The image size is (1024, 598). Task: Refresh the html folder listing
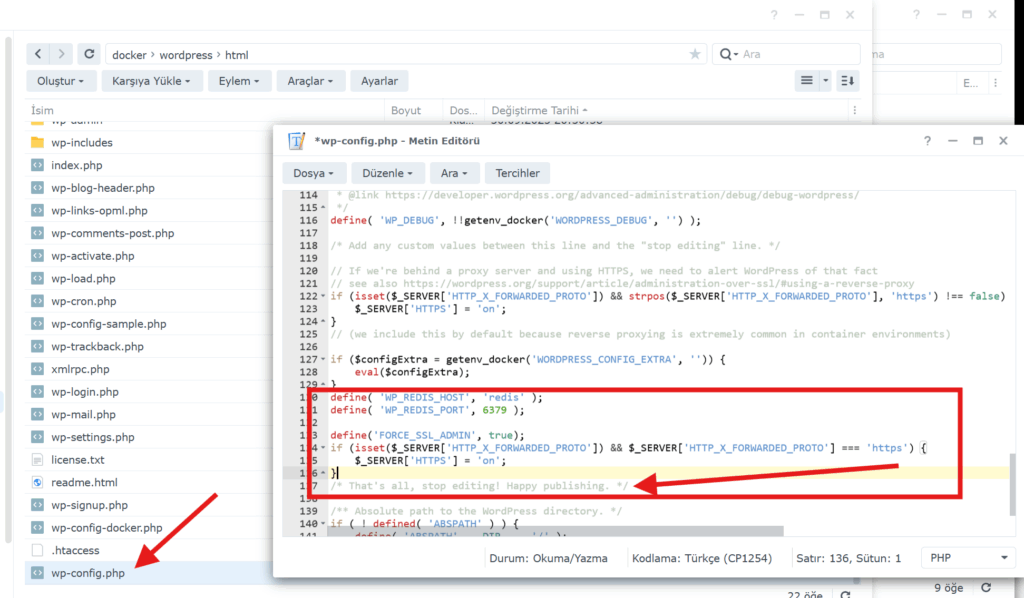click(x=89, y=54)
